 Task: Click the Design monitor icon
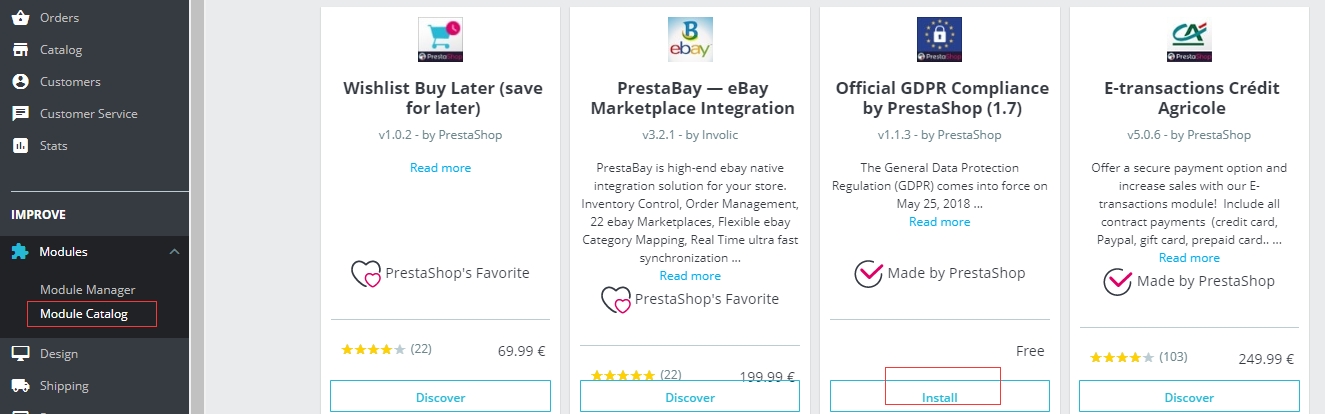point(19,353)
